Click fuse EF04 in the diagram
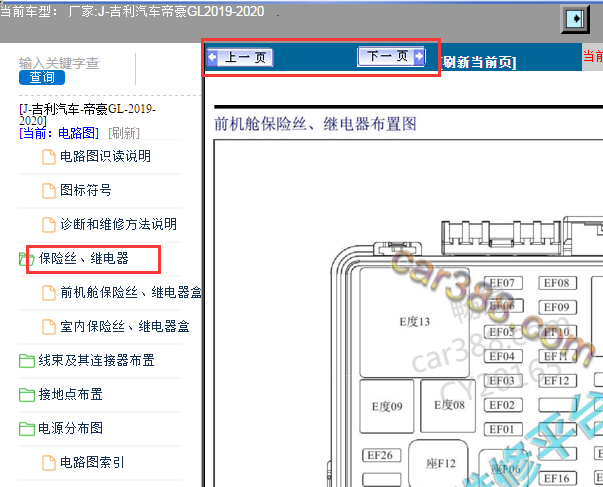The width and height of the screenshot is (603, 487). 503,356
